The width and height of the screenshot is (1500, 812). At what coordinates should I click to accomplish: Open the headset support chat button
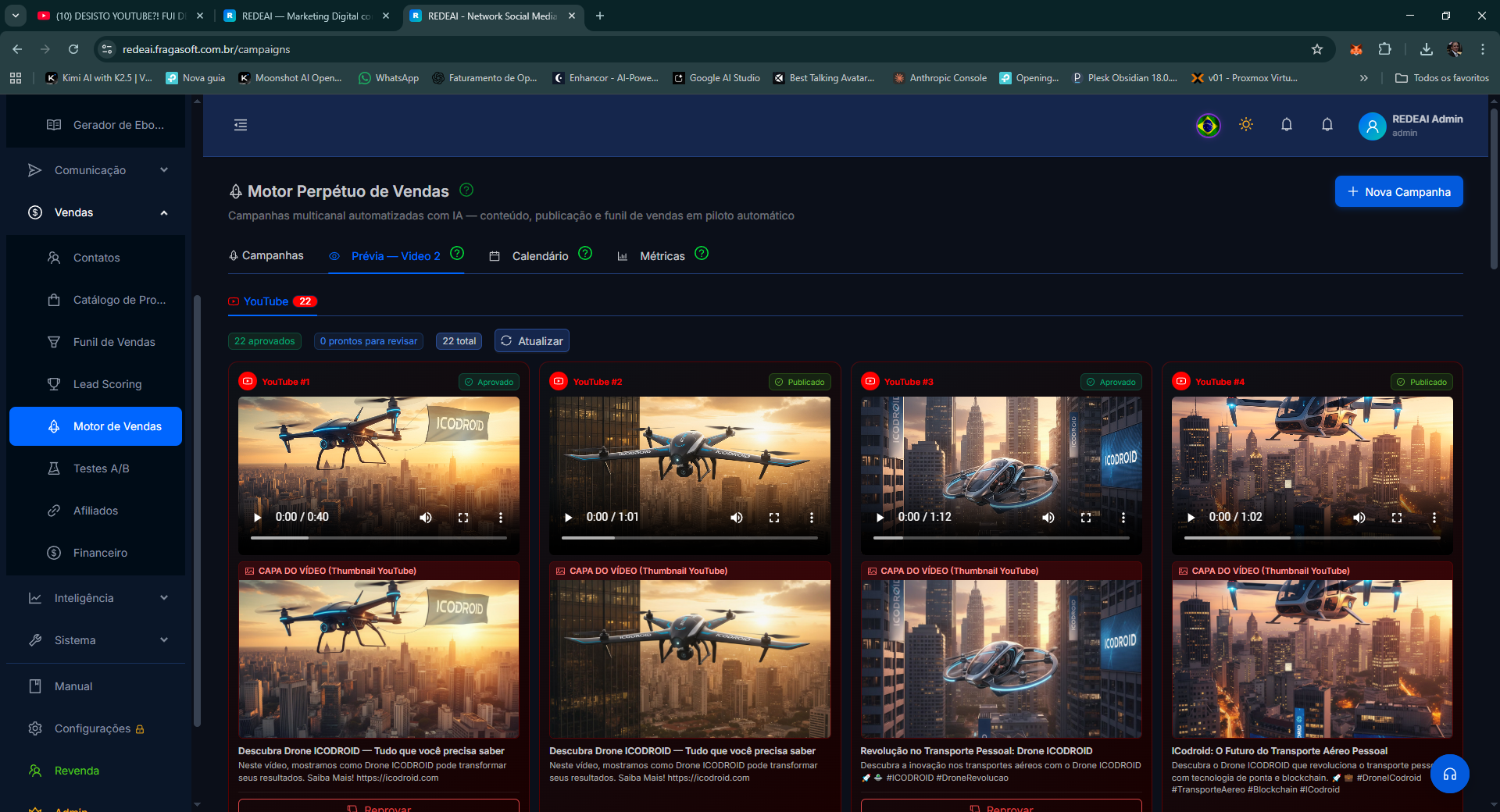pos(1450,774)
